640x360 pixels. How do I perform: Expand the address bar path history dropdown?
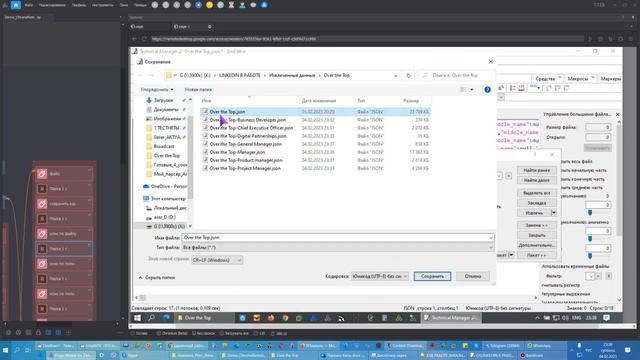[x=396, y=76]
